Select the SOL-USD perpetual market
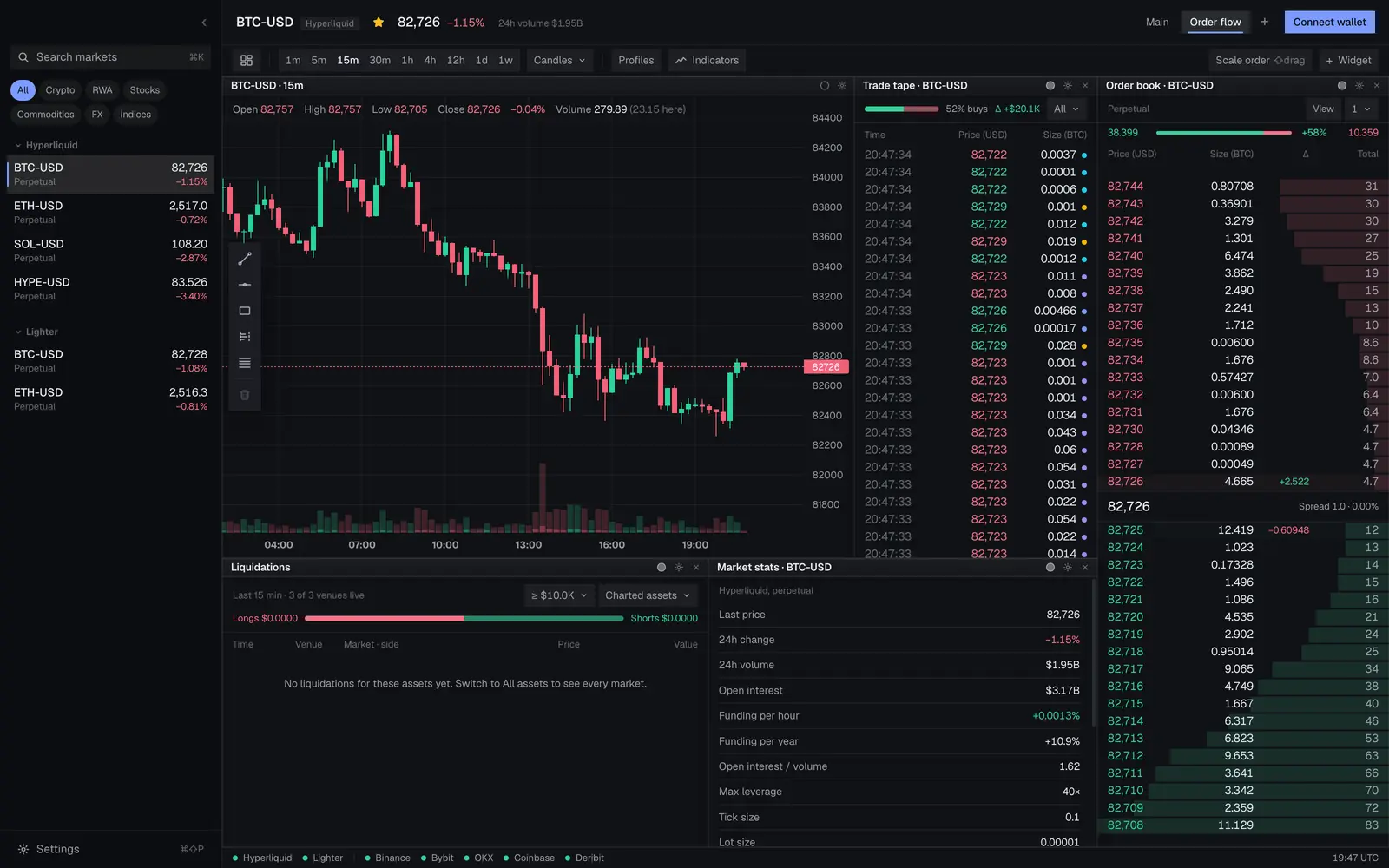Screen dimensions: 1389x868 110,251
